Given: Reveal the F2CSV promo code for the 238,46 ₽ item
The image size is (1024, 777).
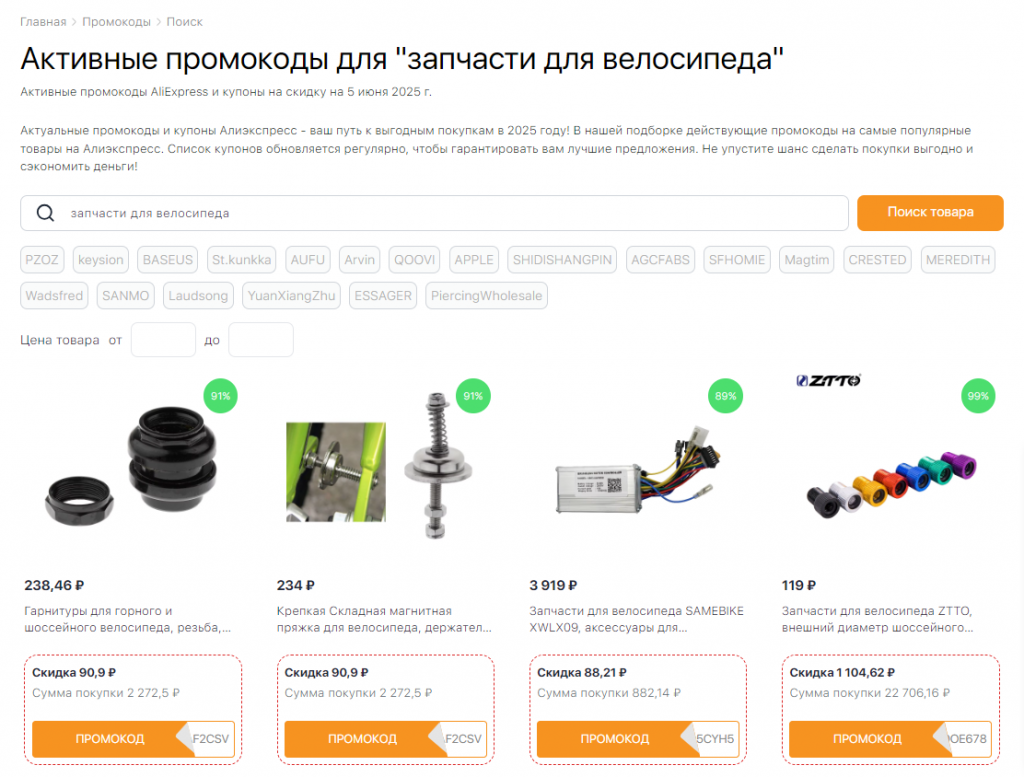Looking at the screenshot, I should coord(133,739).
